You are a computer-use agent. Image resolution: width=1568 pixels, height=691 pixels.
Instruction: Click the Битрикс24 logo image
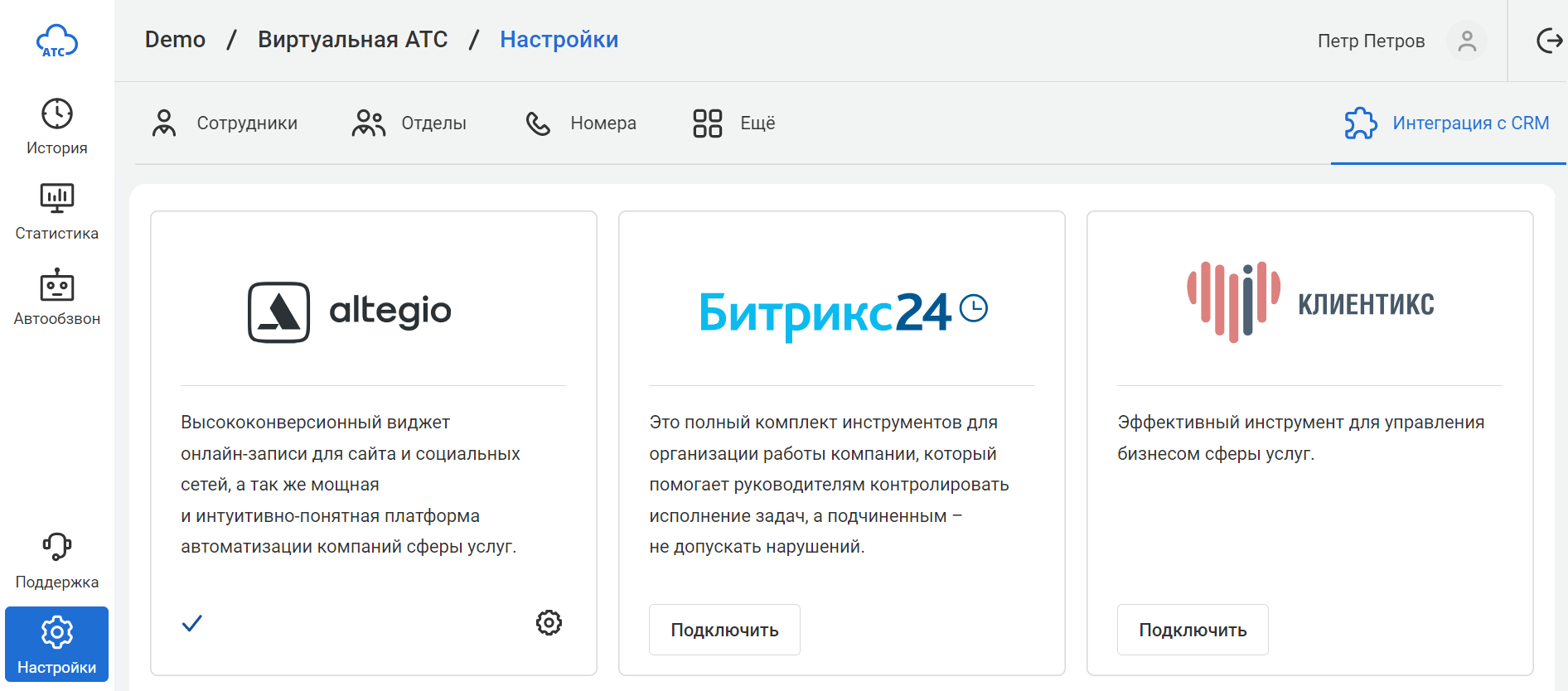[x=841, y=312]
